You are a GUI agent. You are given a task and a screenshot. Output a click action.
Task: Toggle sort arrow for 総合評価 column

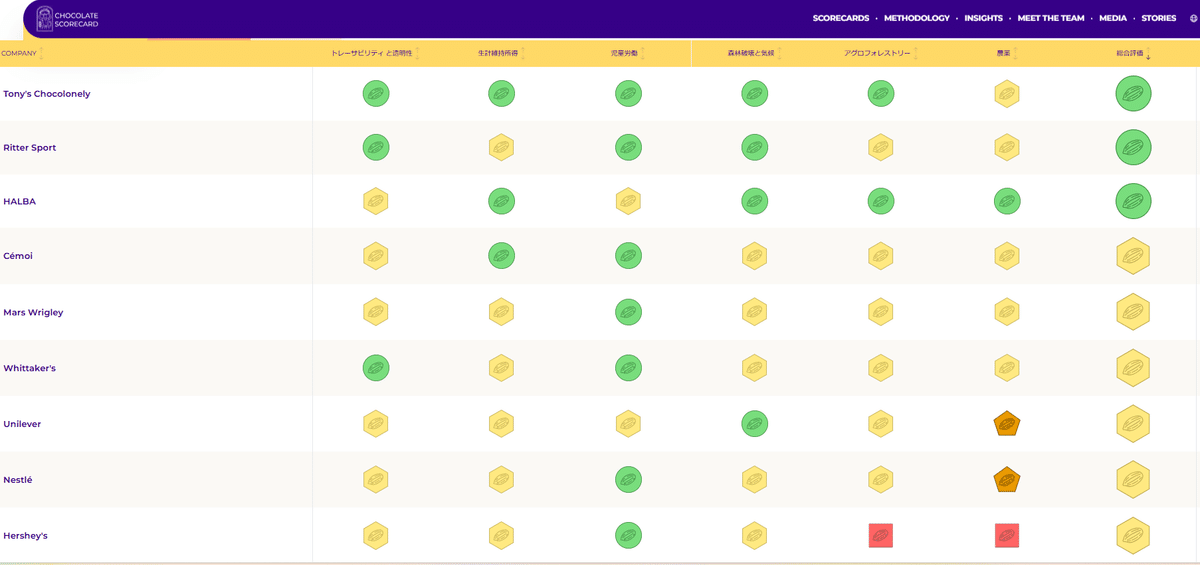click(1148, 53)
